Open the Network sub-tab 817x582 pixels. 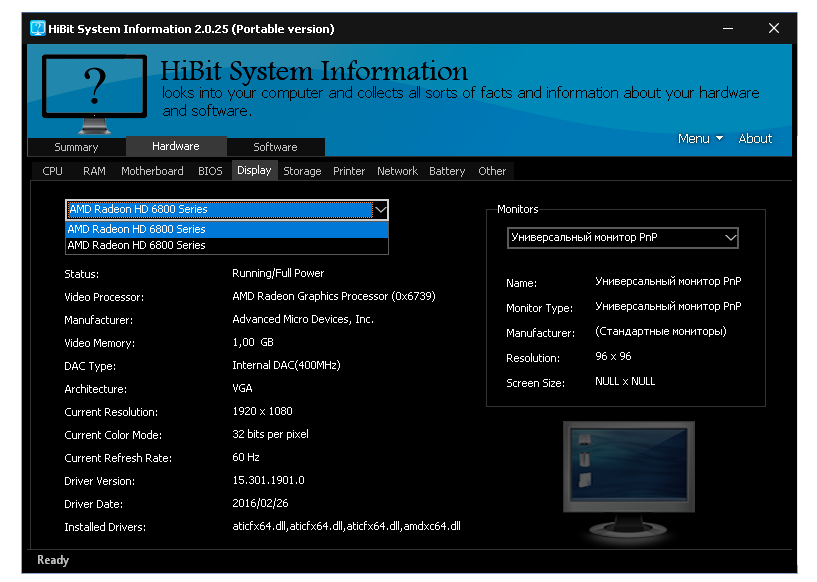coord(398,171)
